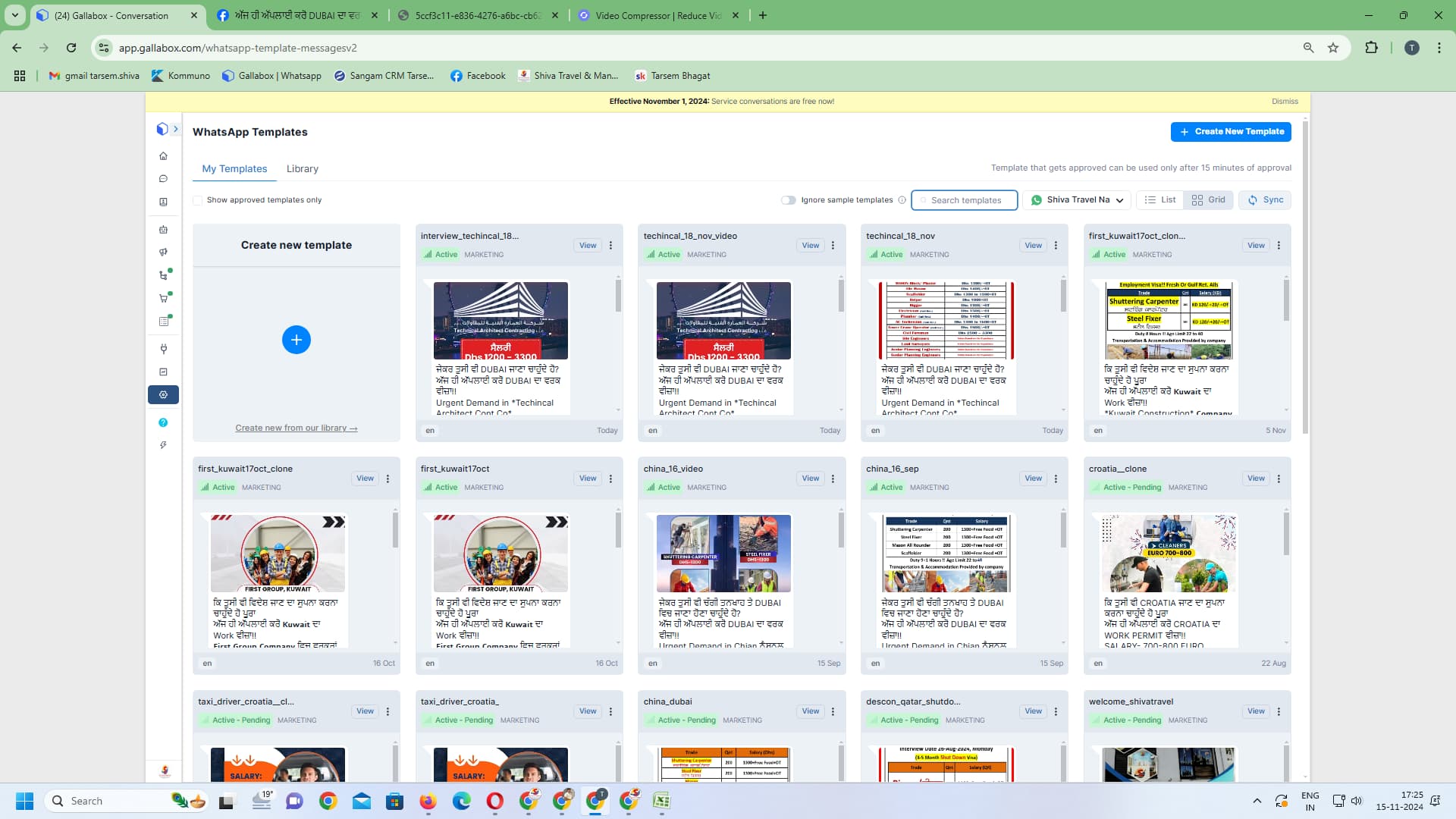Switch to Library tab

click(x=302, y=168)
